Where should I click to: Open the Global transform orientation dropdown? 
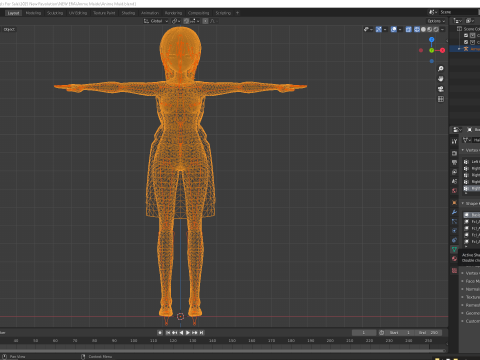click(x=156, y=21)
